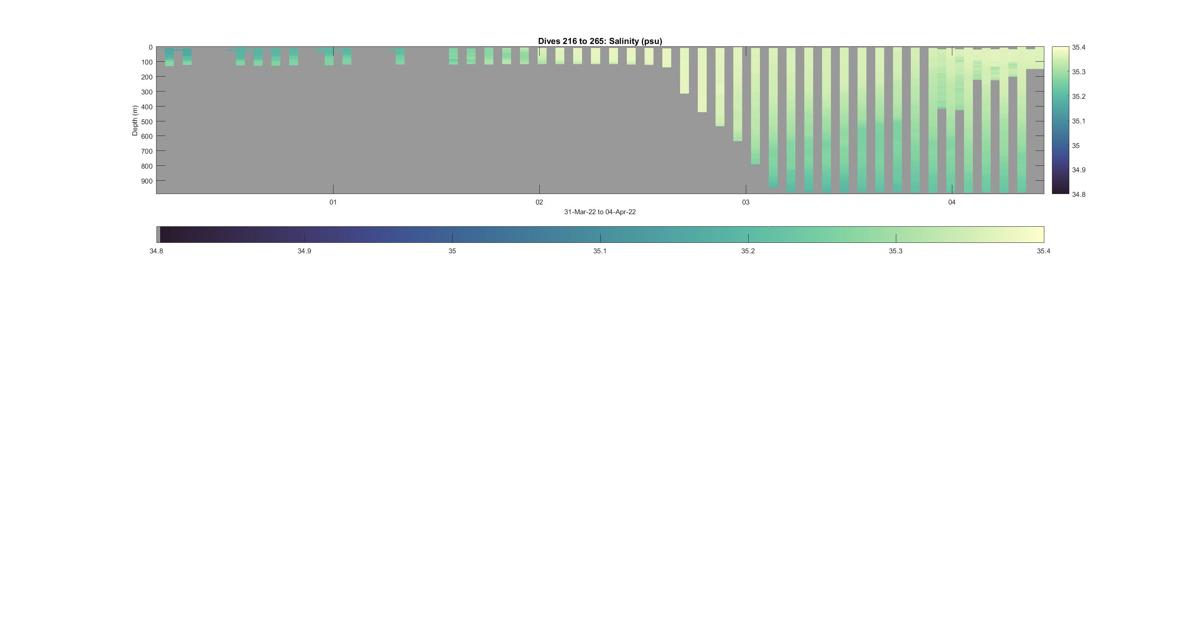Image resolution: width=1200 pixels, height=622 pixels.
Task: Click the vertical salinity colorbar beside the plot
Action: pyautogui.click(x=1060, y=120)
